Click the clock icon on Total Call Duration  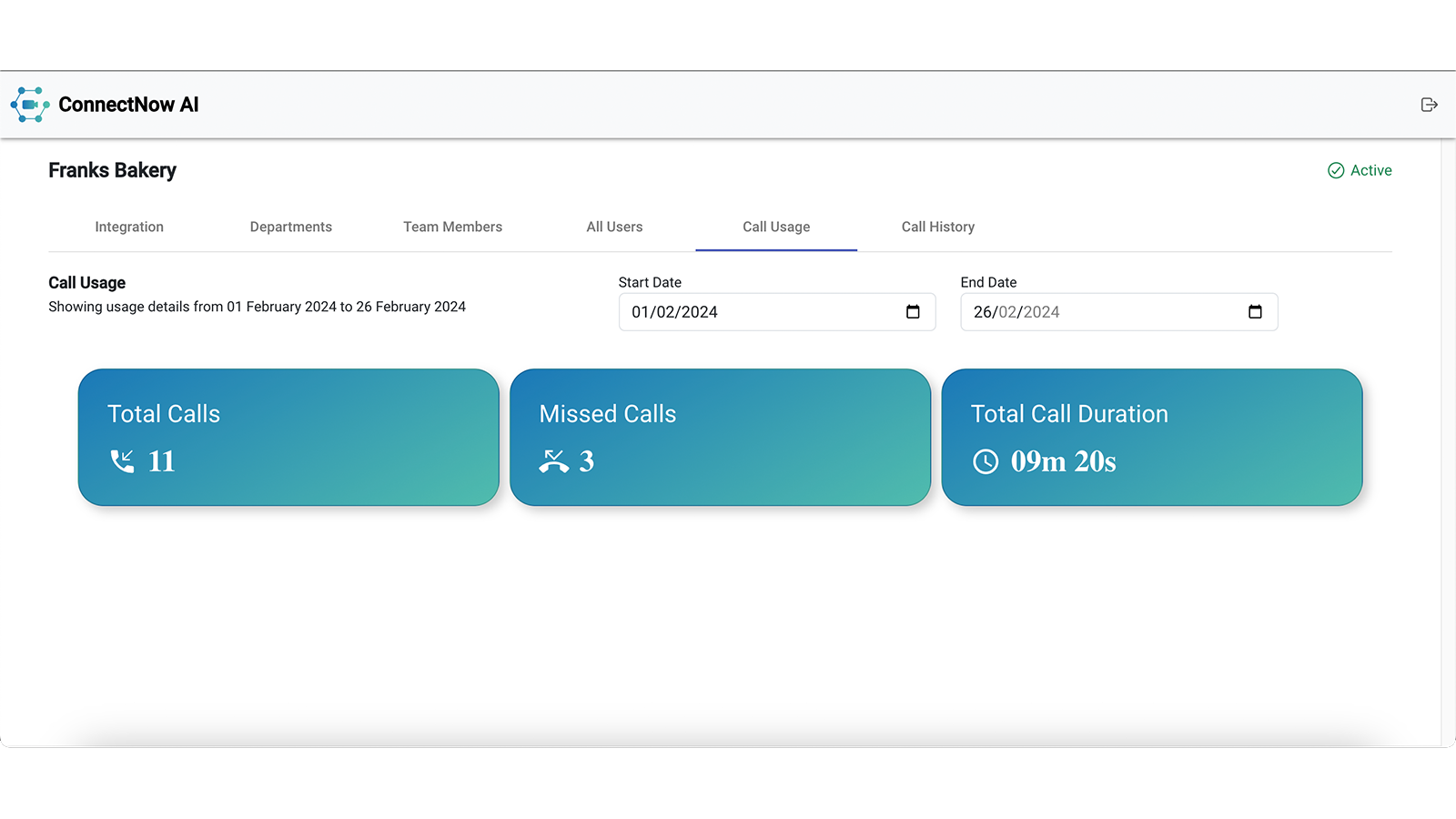986,461
